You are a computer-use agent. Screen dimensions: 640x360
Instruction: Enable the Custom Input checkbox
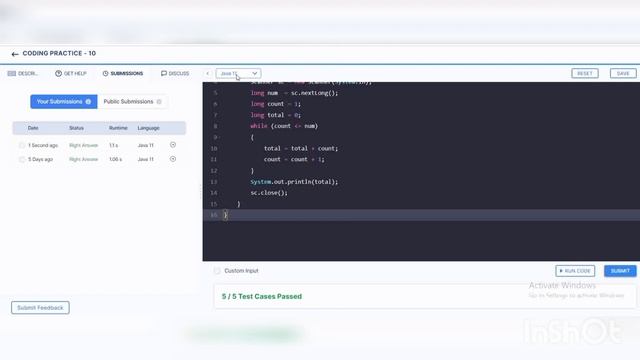pyautogui.click(x=217, y=271)
